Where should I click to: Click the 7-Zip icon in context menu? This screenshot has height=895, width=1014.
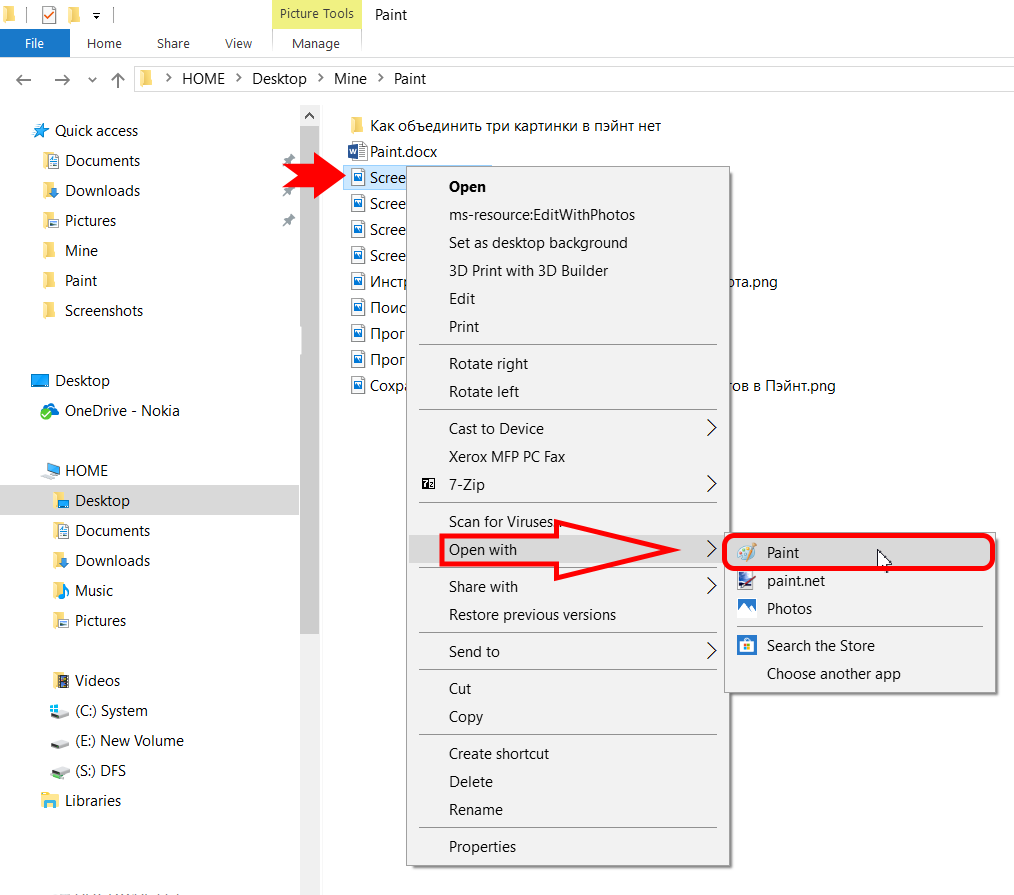click(428, 484)
